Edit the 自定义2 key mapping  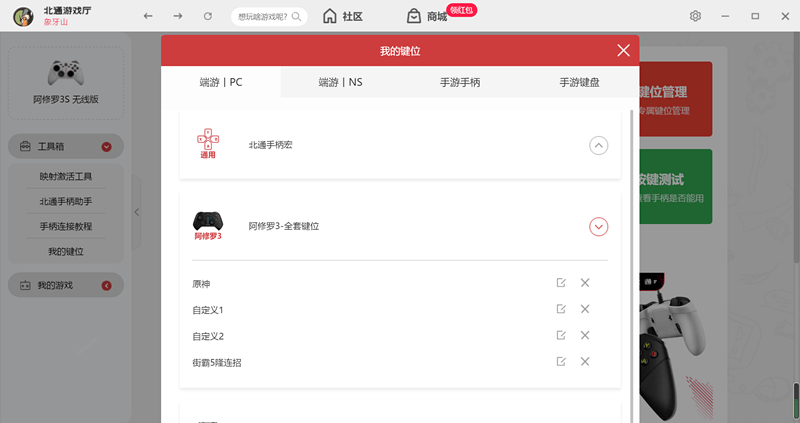pyautogui.click(x=561, y=335)
